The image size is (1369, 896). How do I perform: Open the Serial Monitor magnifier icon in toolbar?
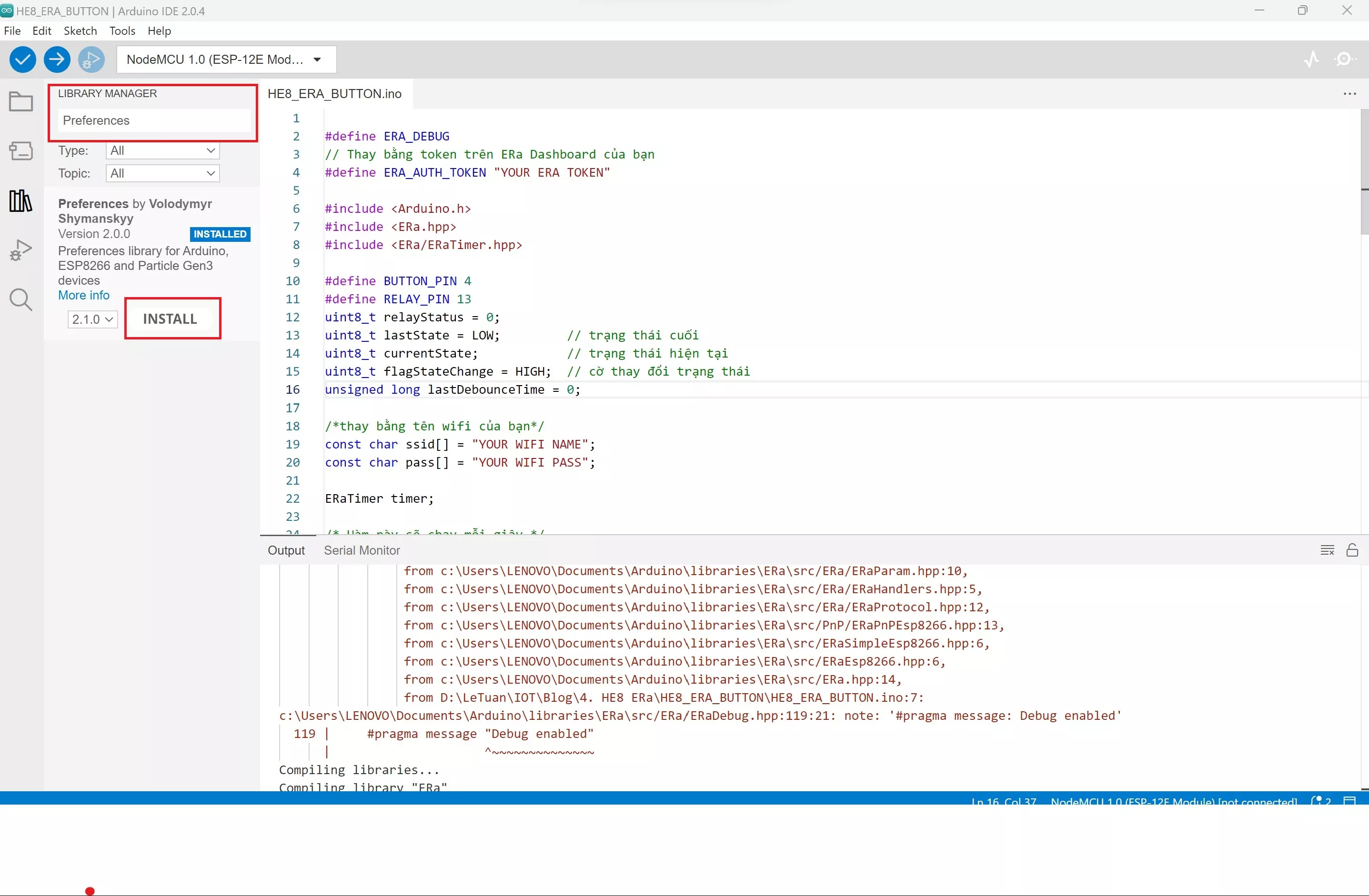(x=1345, y=59)
